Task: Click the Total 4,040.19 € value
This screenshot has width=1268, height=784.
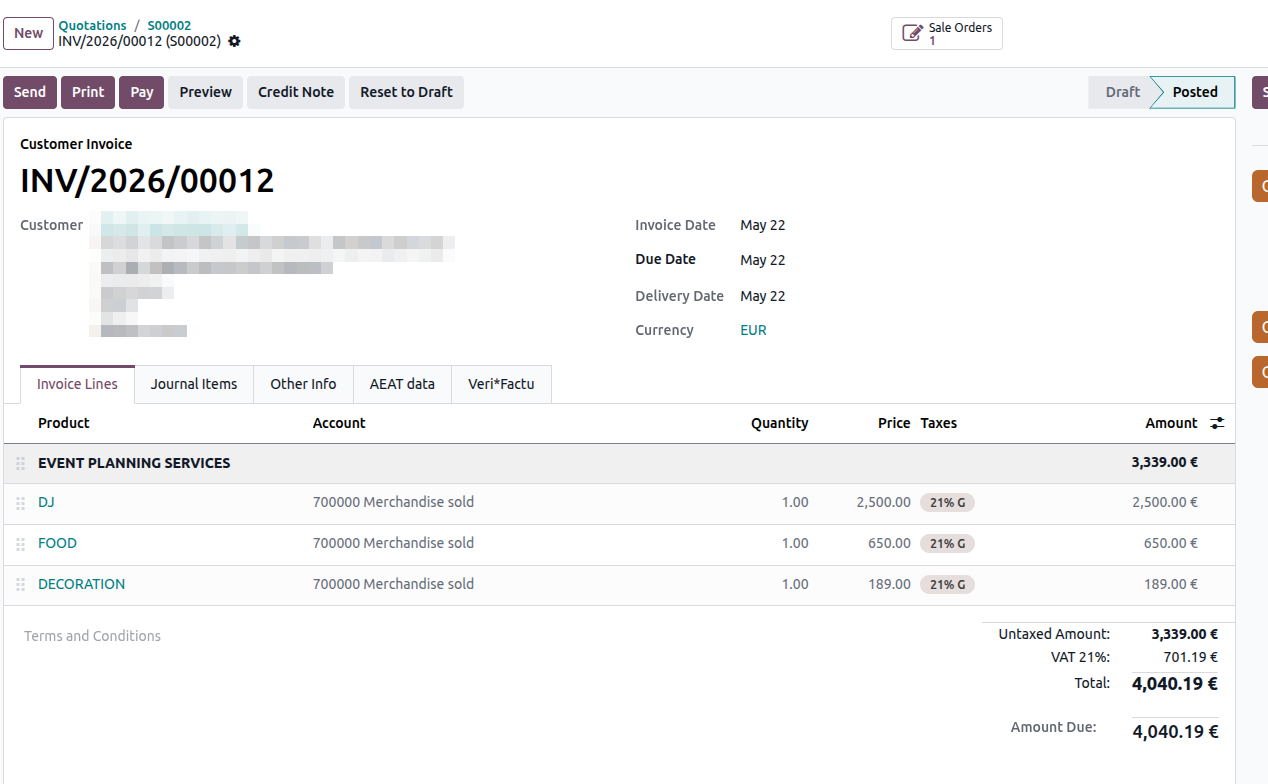Action: point(1174,684)
